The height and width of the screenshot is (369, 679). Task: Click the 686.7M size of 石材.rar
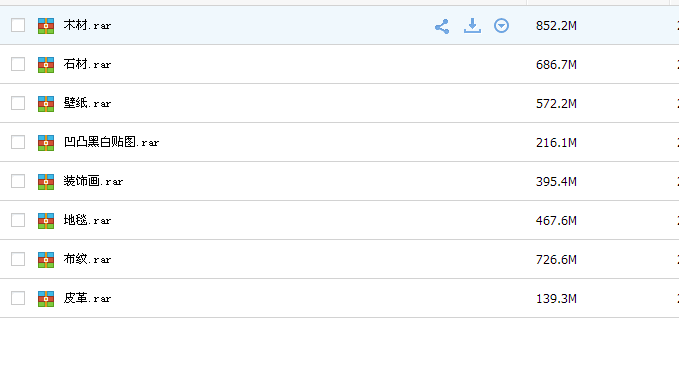pos(556,65)
